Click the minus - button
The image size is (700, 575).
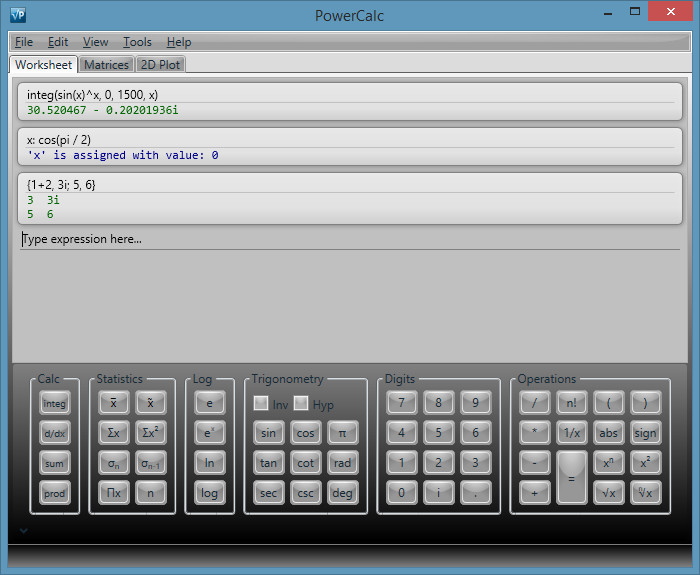pyautogui.click(x=534, y=463)
